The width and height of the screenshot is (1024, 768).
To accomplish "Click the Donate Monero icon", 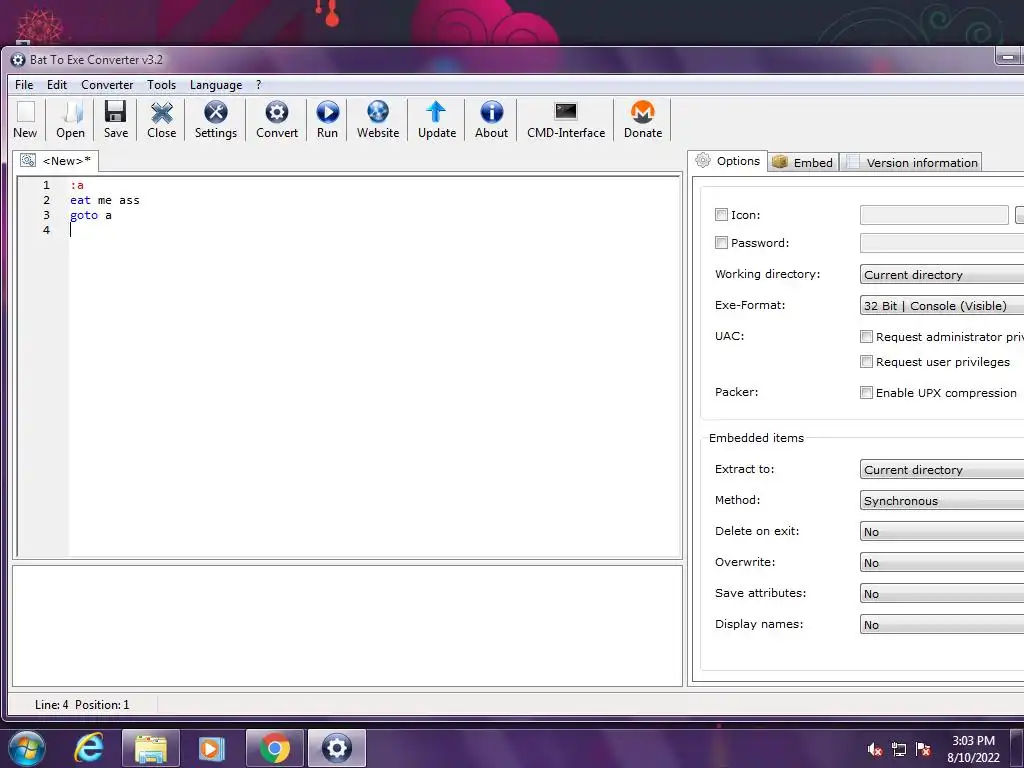I will point(643,120).
